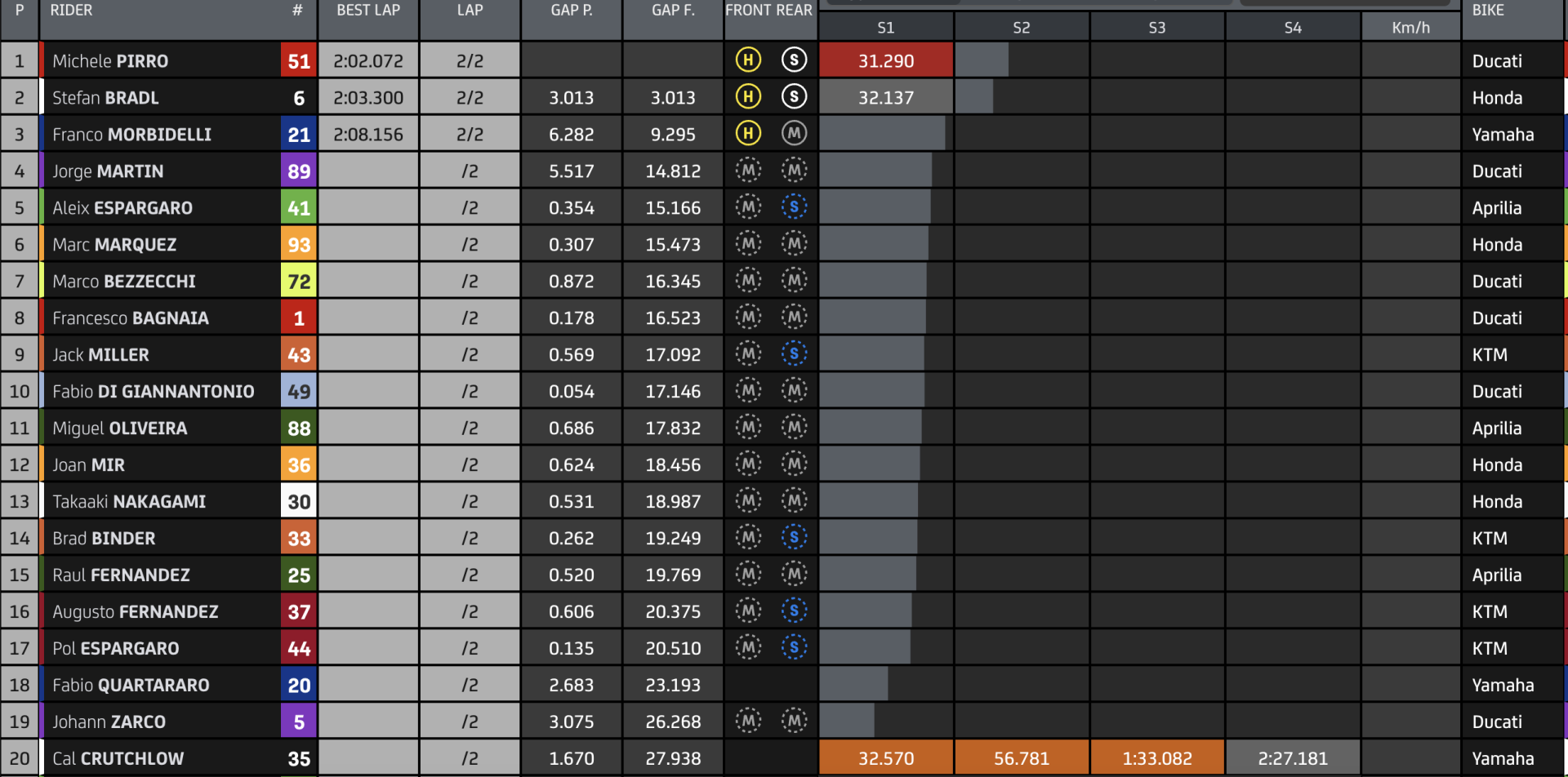Click the S2 sector header

[x=1022, y=28]
